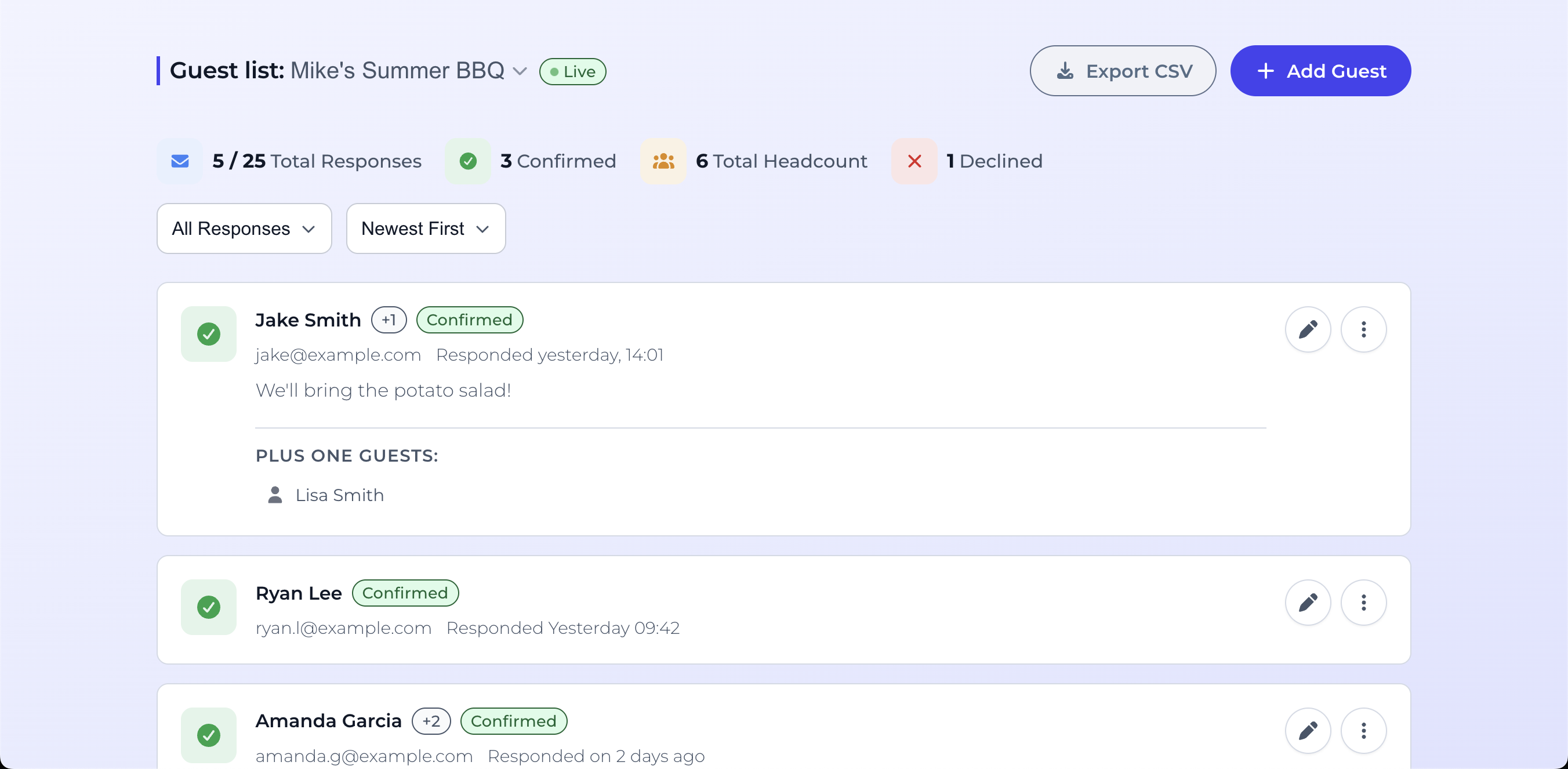Click the green Confirmed stat check icon
Screen dimensions: 1568x769
coord(467,161)
